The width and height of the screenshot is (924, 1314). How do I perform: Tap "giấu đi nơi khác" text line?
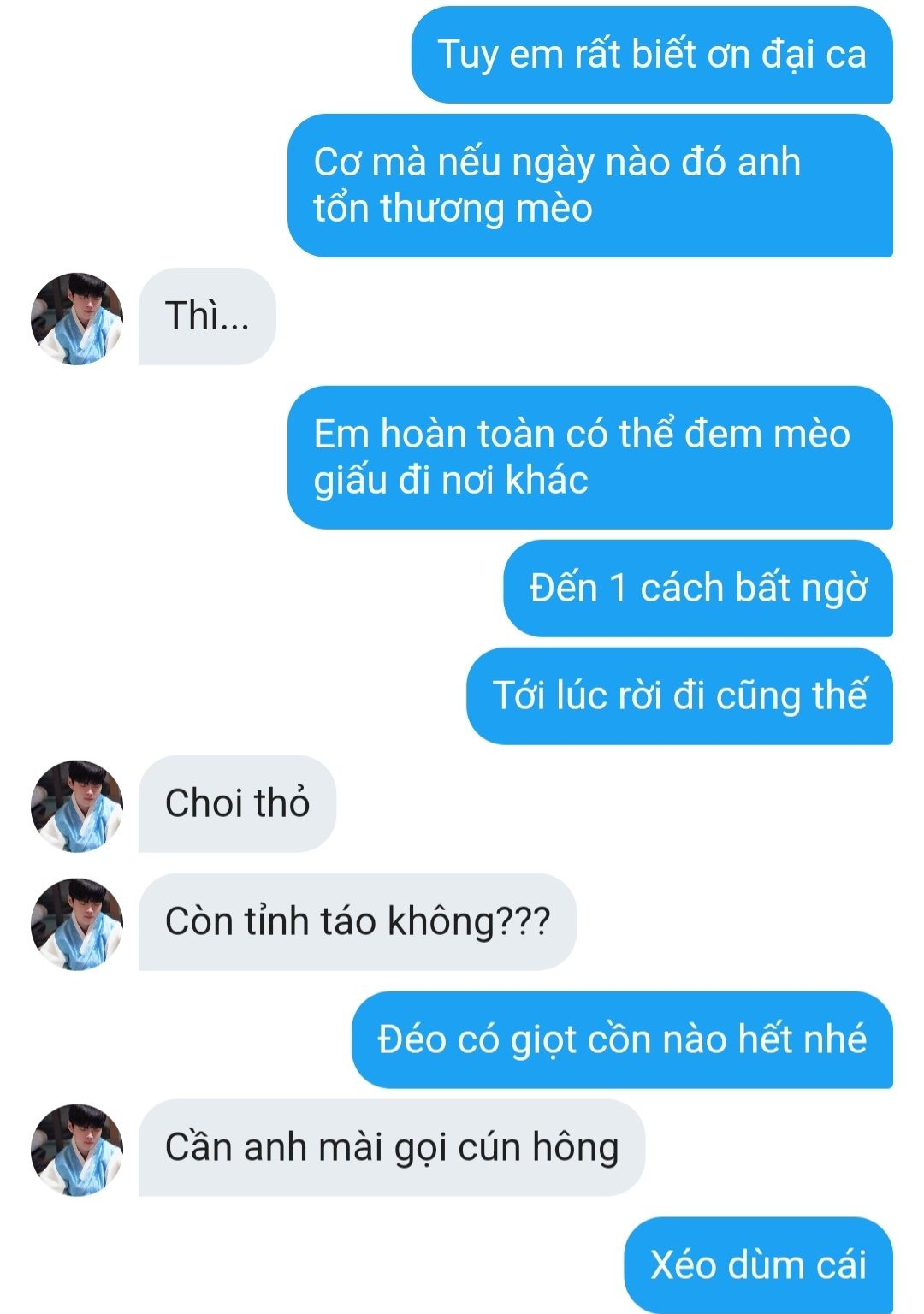pyautogui.click(x=451, y=480)
